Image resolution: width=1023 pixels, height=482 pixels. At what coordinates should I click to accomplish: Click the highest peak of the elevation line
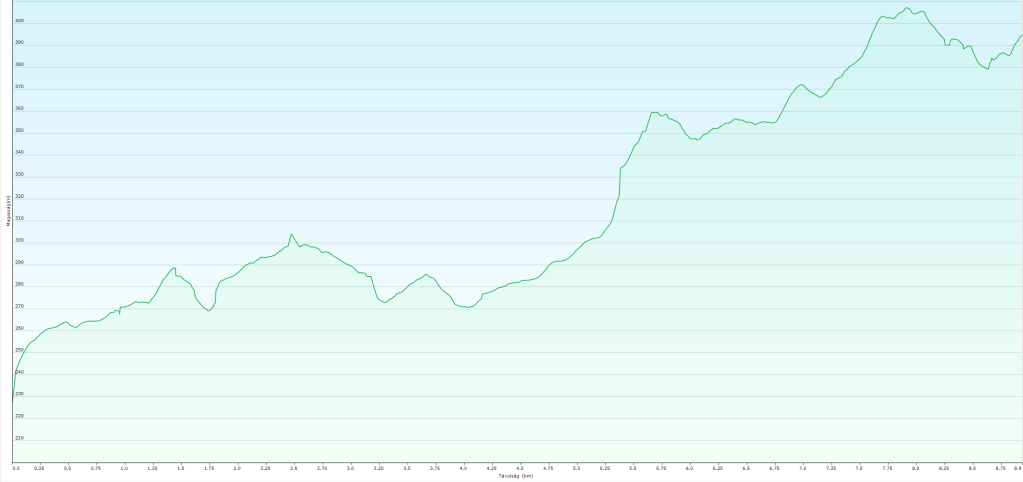click(x=907, y=8)
